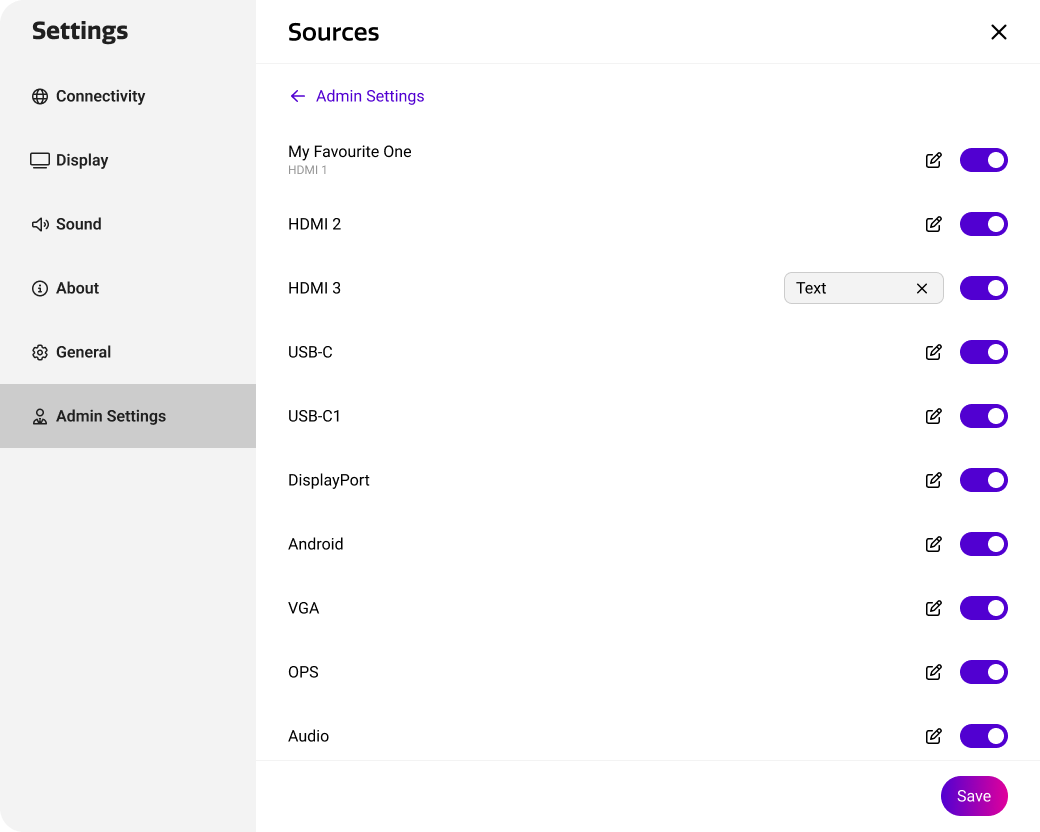Clear the HDMI 3 rename field with the X
The image size is (1040, 832).
pyautogui.click(x=921, y=288)
